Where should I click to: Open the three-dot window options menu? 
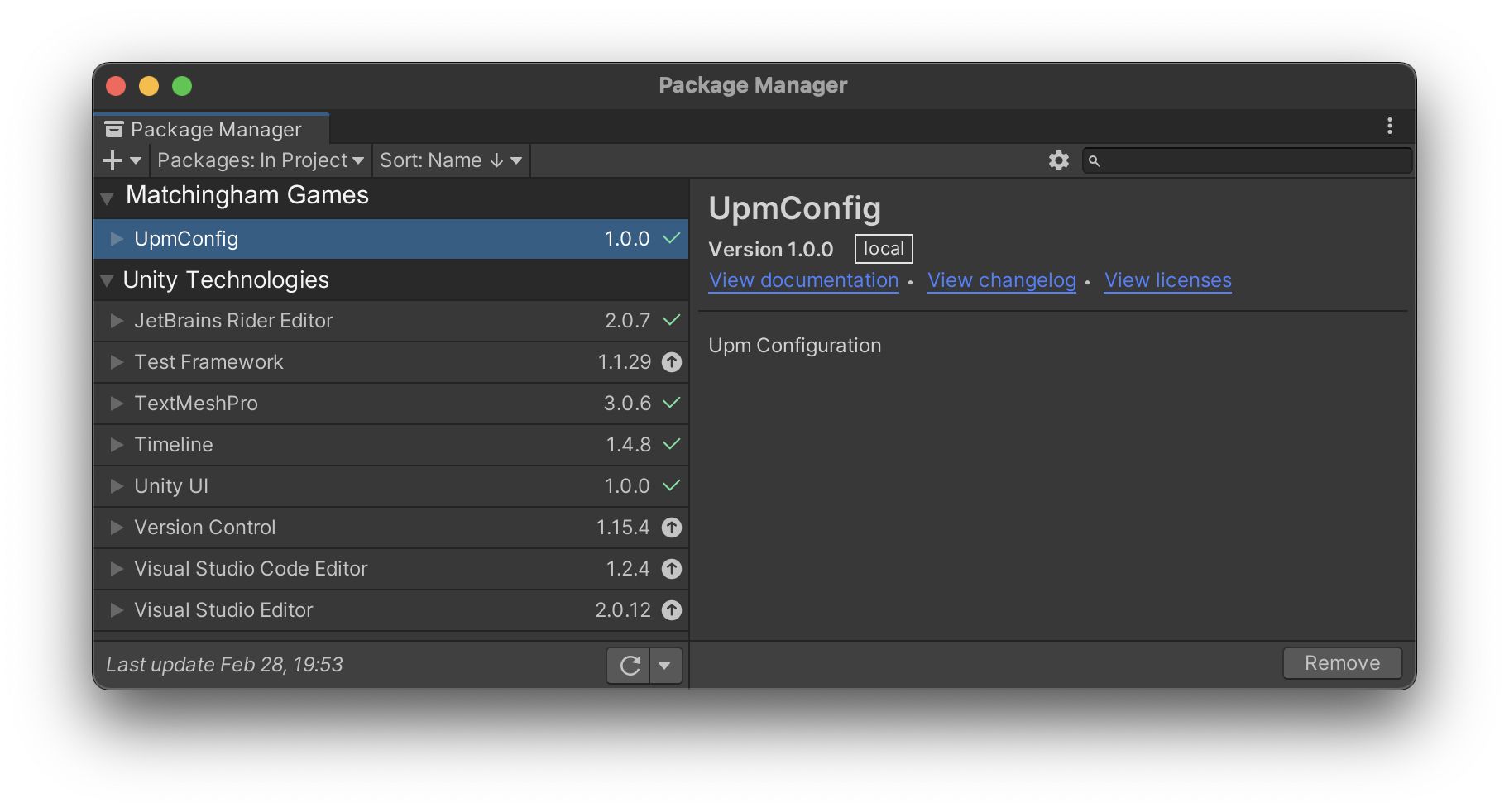(1390, 126)
